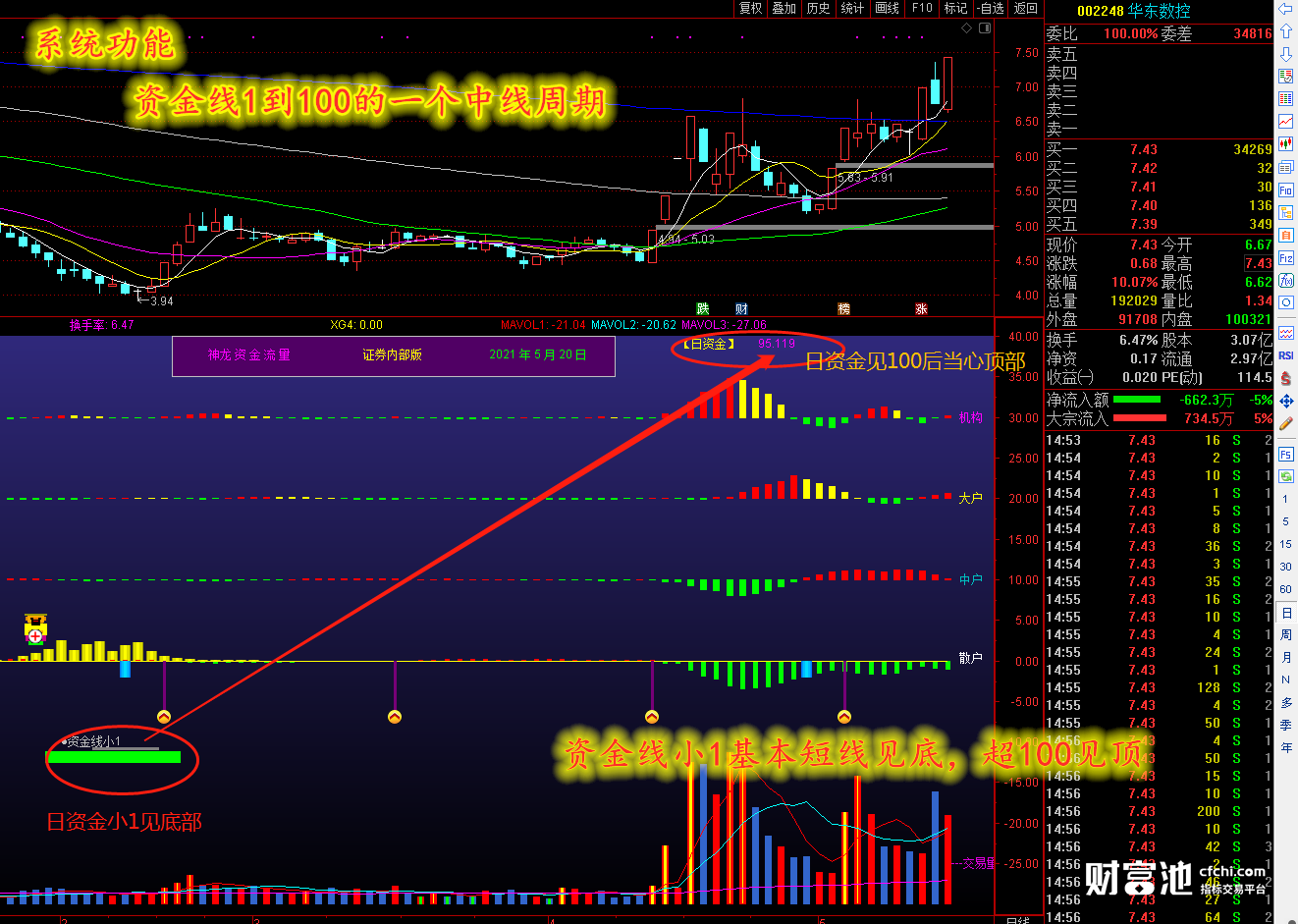Click the diamond icon above price chart
This screenshot has width=1298, height=924.
[966, 27]
